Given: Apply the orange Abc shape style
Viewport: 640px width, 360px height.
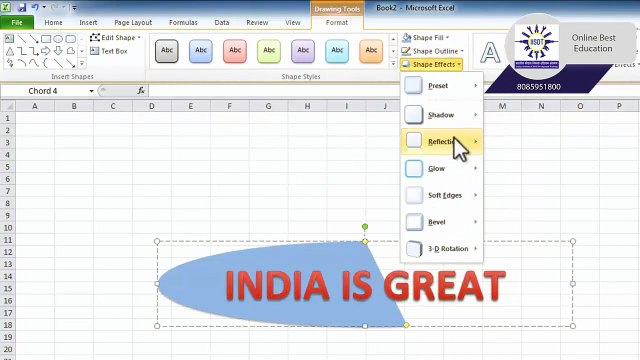Looking at the screenshot, I should (x=371, y=51).
